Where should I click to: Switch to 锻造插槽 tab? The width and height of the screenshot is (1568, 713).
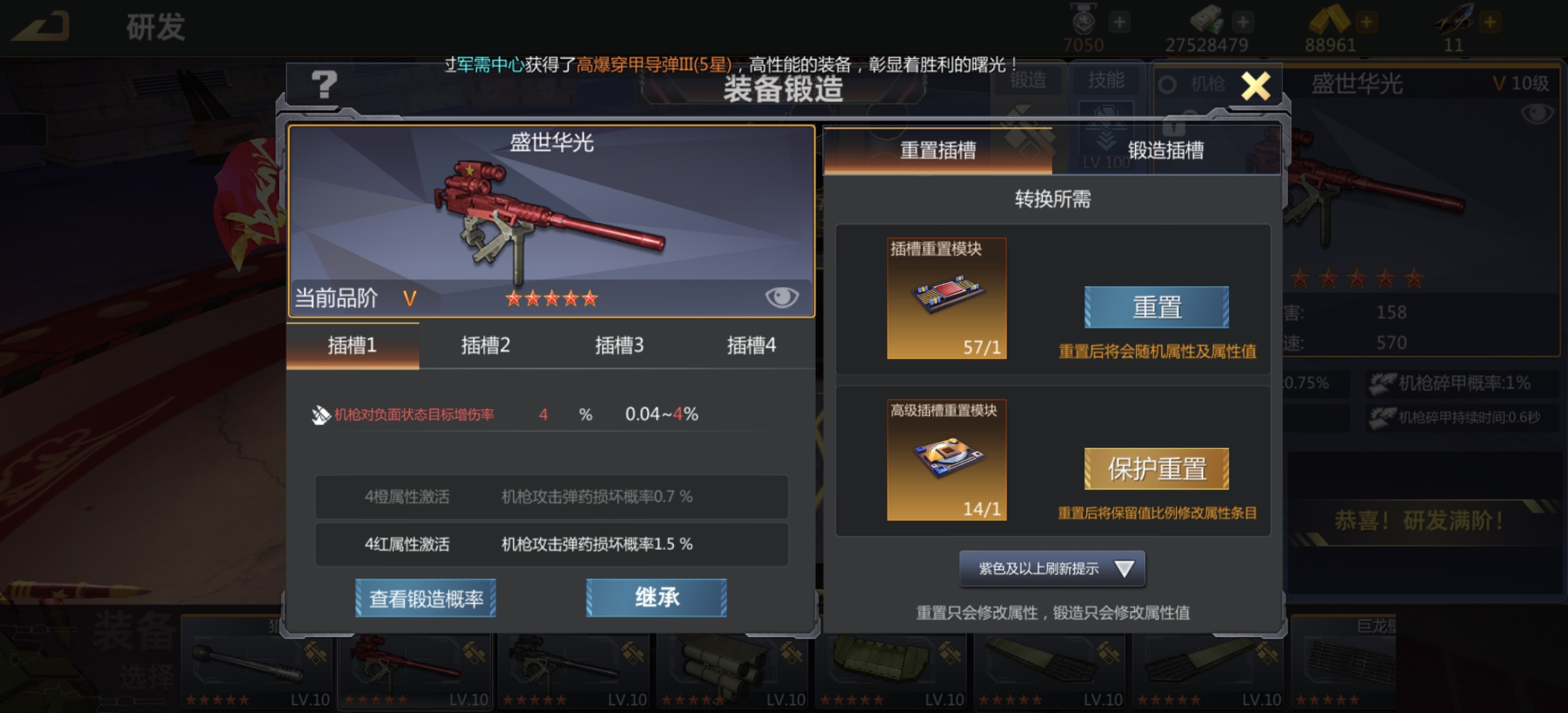click(1165, 151)
